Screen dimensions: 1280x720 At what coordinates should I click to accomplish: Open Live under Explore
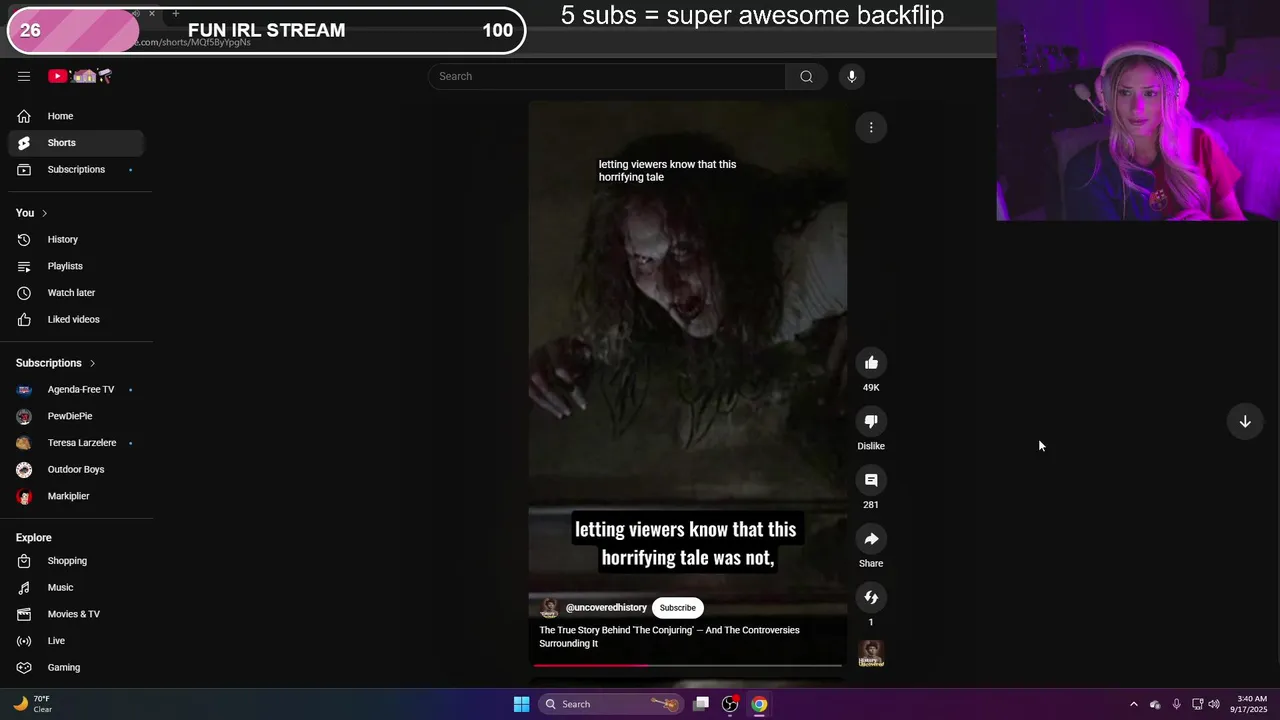[76, 641]
